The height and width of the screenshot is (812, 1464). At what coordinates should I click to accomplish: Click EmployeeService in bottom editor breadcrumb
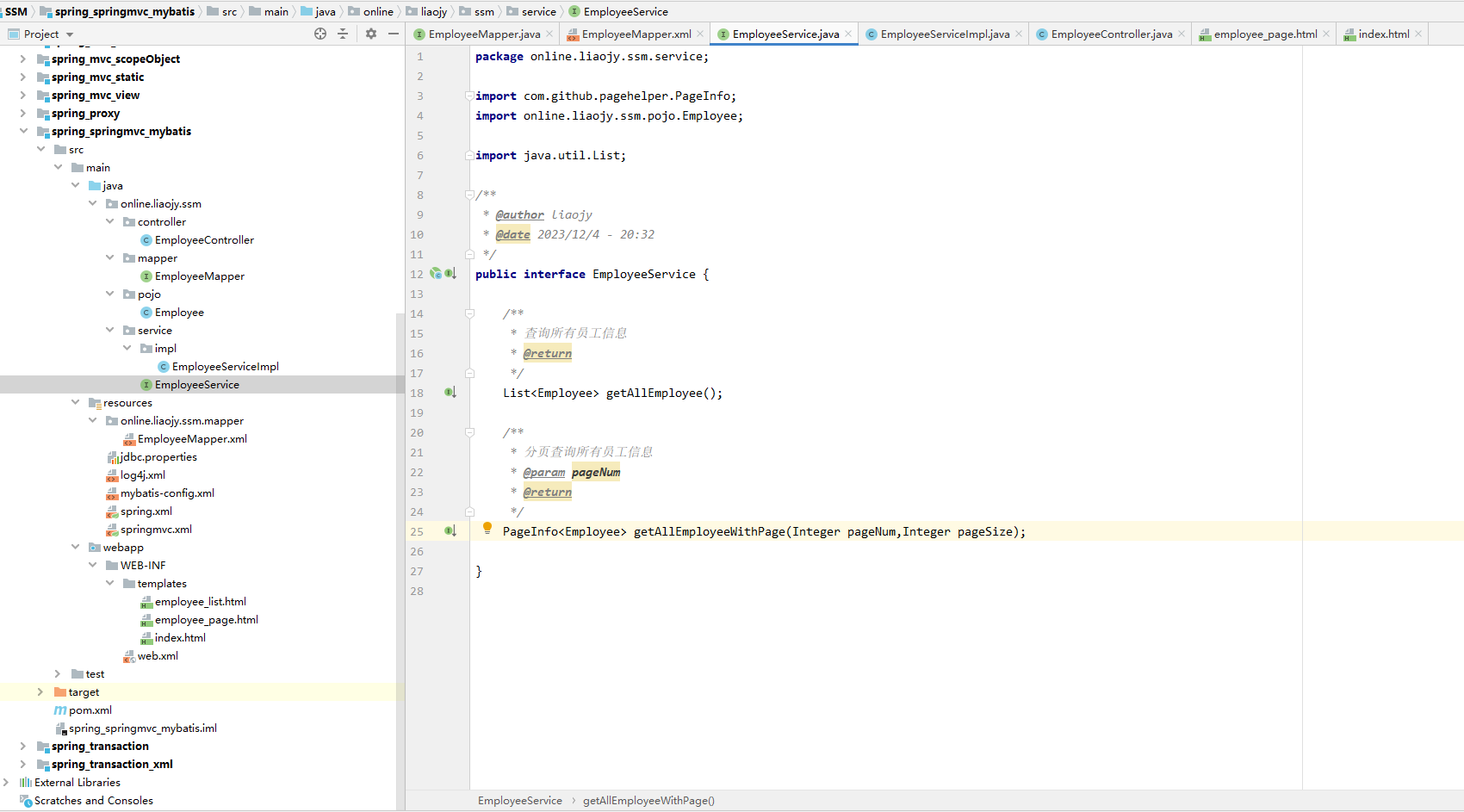(x=519, y=800)
